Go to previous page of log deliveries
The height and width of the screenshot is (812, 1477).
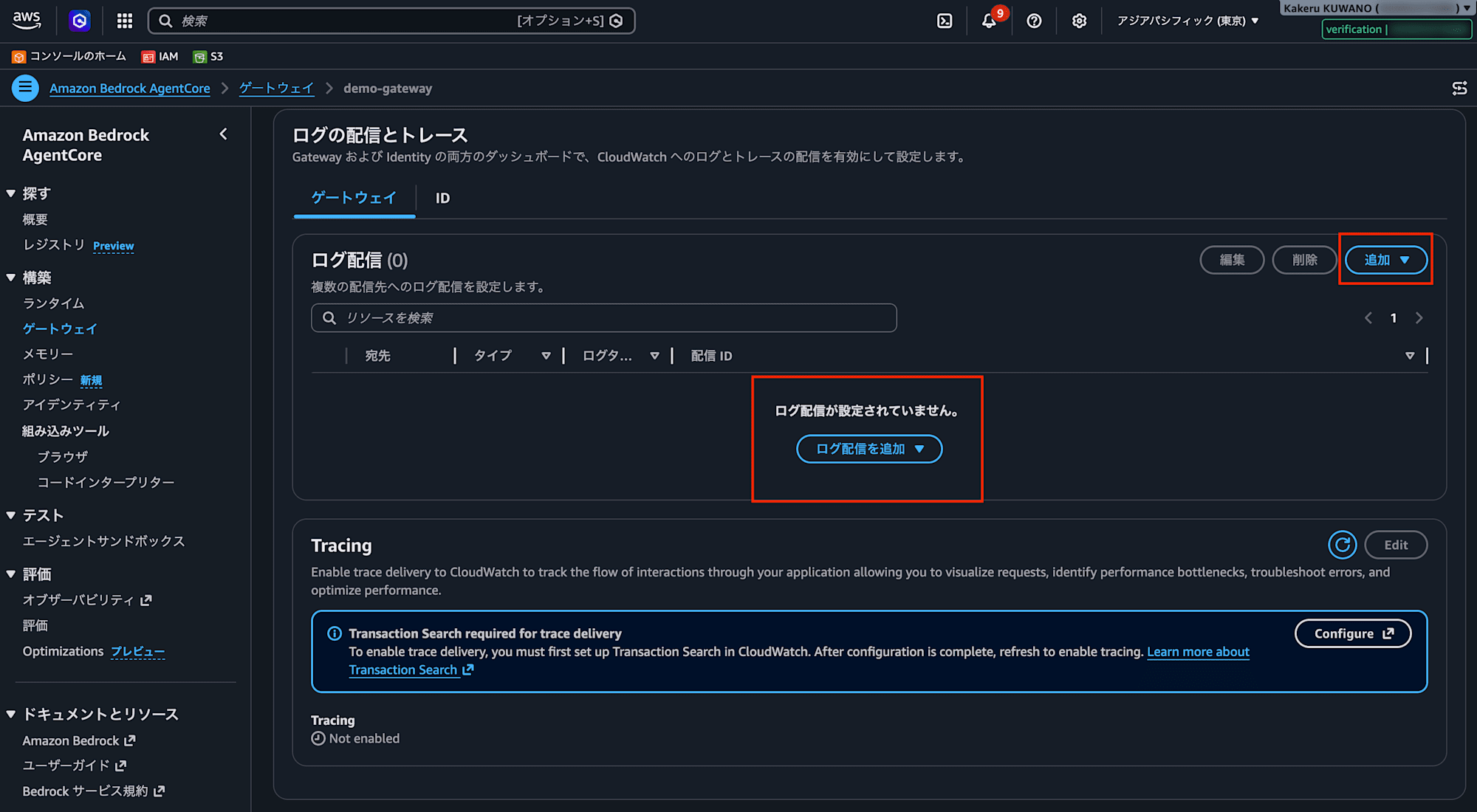pyautogui.click(x=1368, y=318)
